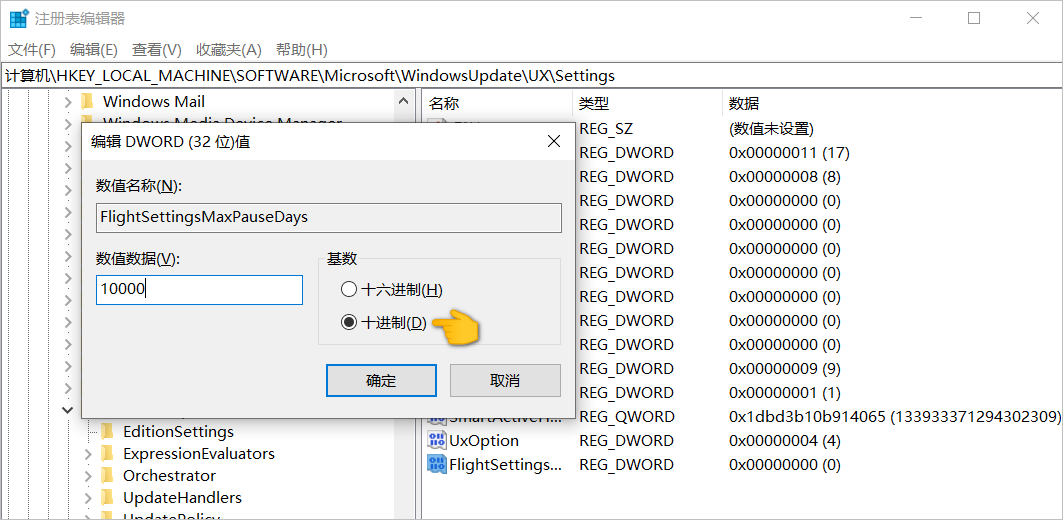Viewport: 1063px width, 520px height.
Task: Close the Edit DWORD dialog with X
Action: pos(554,142)
